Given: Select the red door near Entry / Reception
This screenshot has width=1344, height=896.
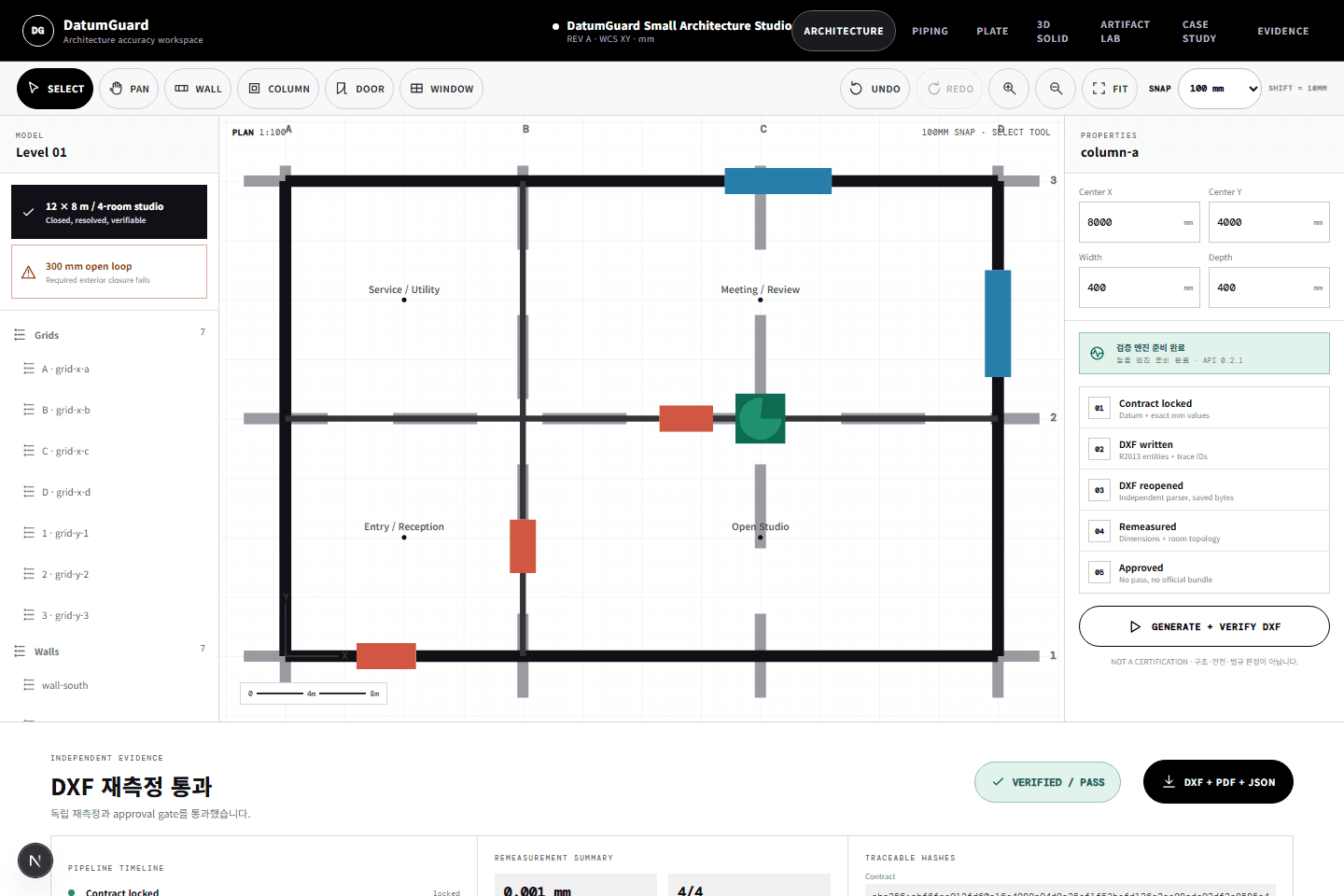Looking at the screenshot, I should (x=523, y=546).
